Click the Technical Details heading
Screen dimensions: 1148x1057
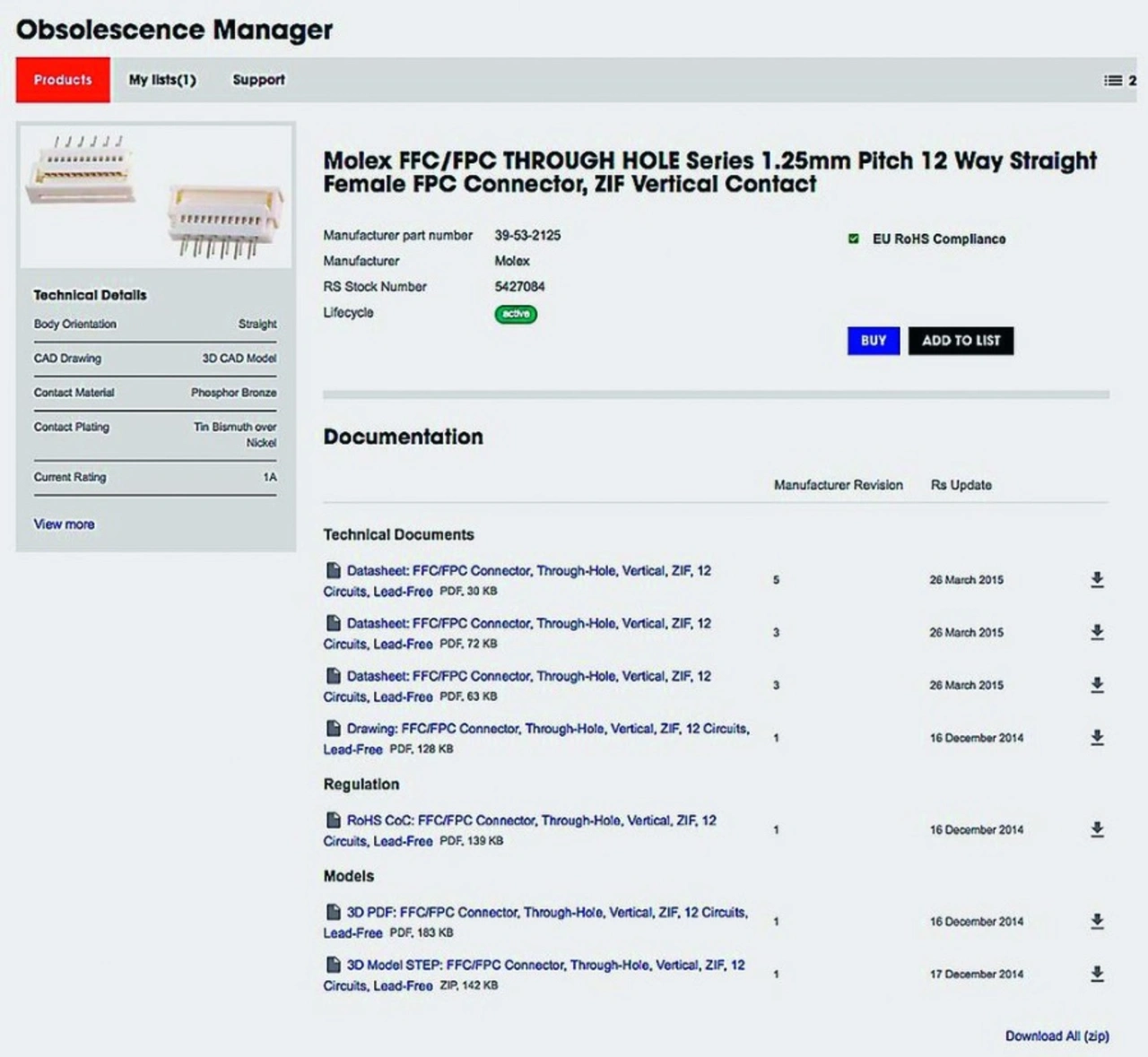(90, 295)
